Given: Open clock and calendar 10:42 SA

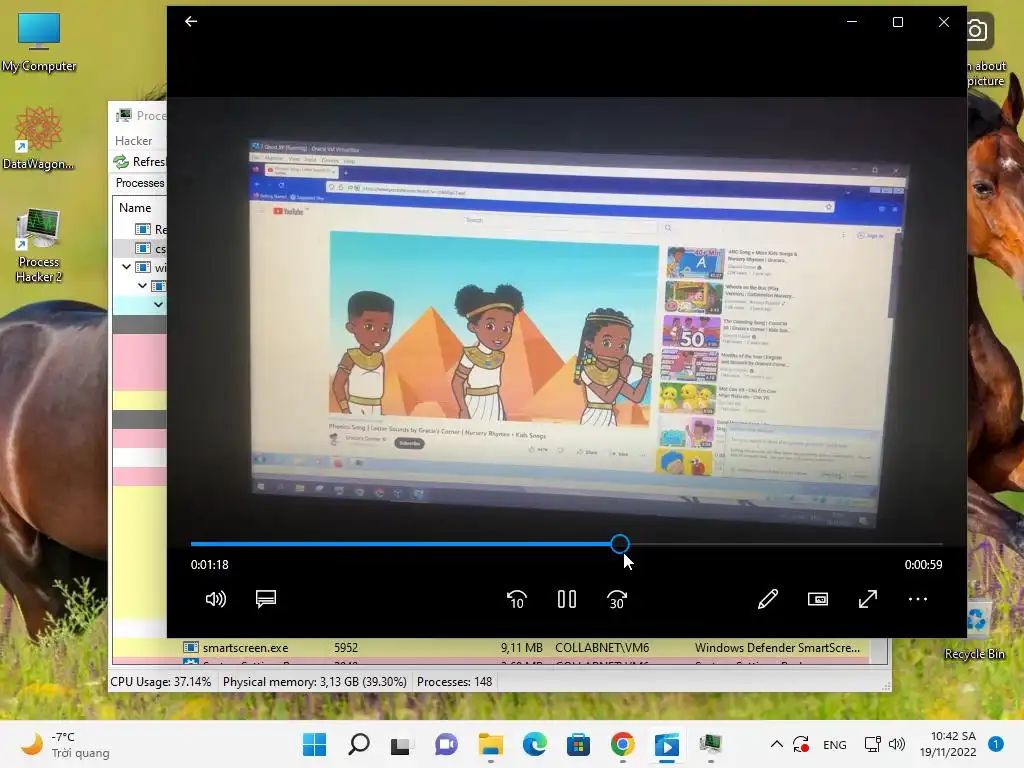Looking at the screenshot, I should tap(948, 744).
